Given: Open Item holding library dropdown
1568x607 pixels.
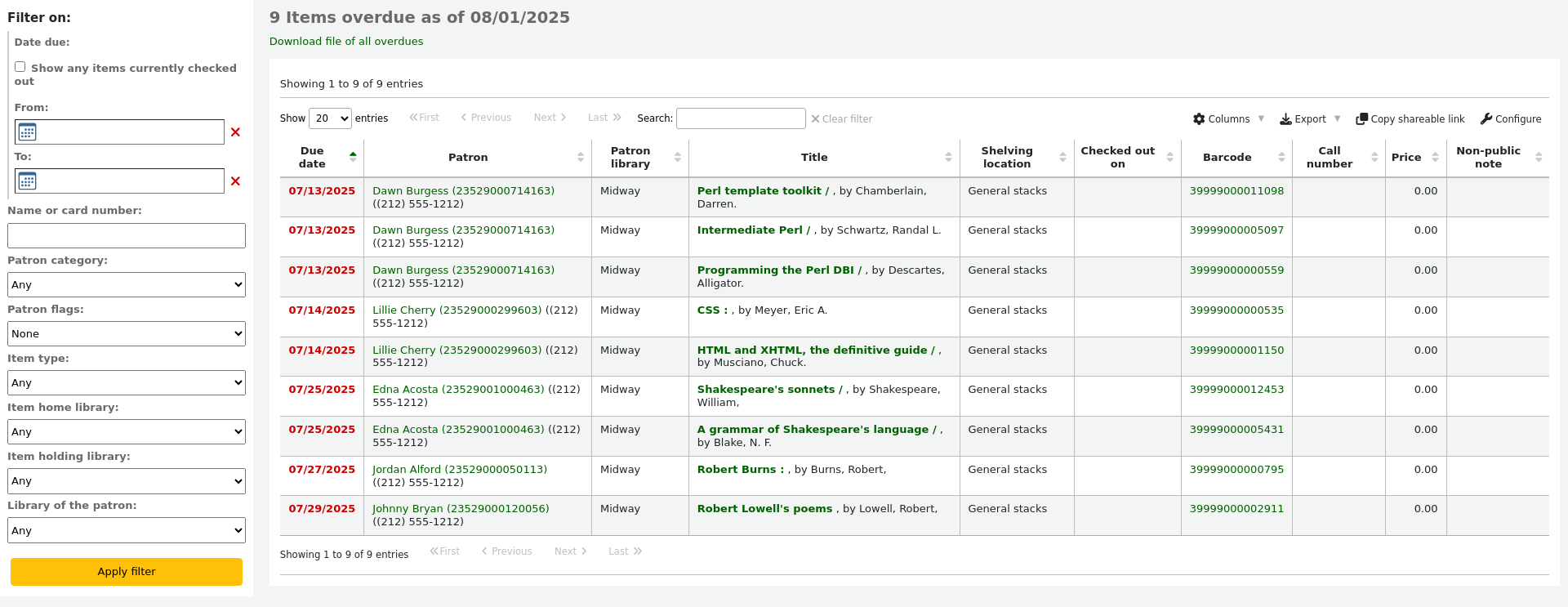Looking at the screenshot, I should pyautogui.click(x=127, y=480).
